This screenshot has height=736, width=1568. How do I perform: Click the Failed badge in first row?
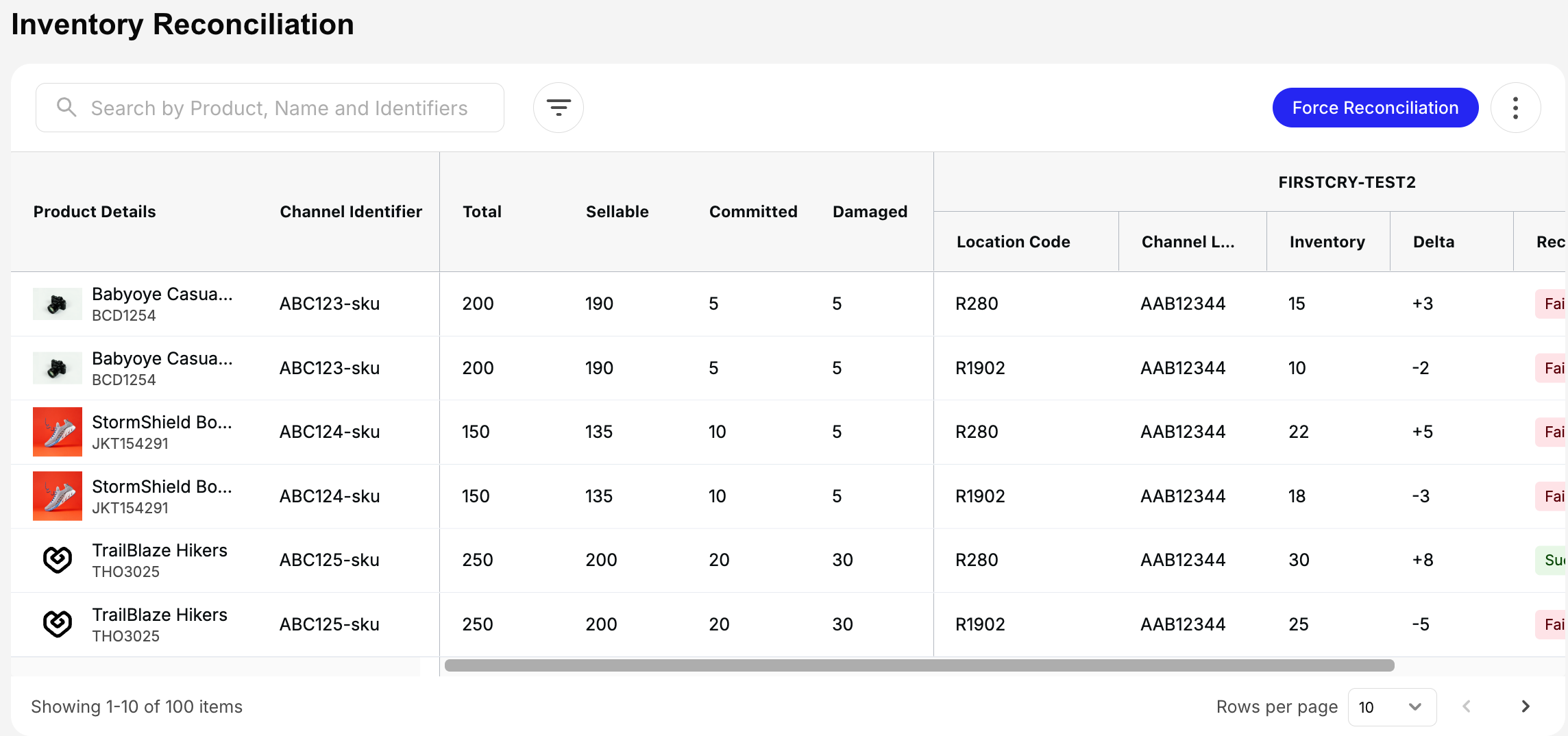coord(1553,304)
